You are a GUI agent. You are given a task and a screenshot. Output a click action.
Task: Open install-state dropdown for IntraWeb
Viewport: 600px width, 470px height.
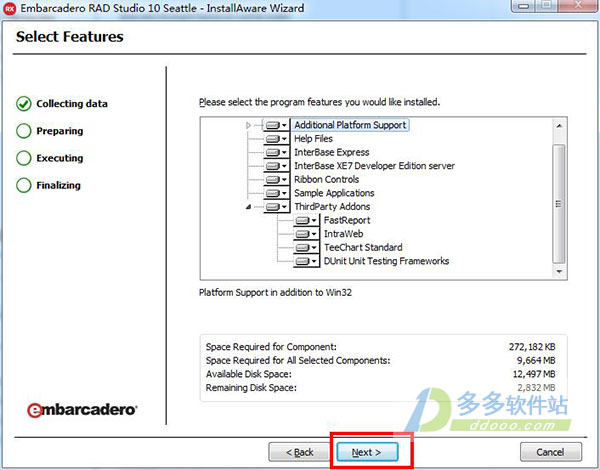(306, 234)
